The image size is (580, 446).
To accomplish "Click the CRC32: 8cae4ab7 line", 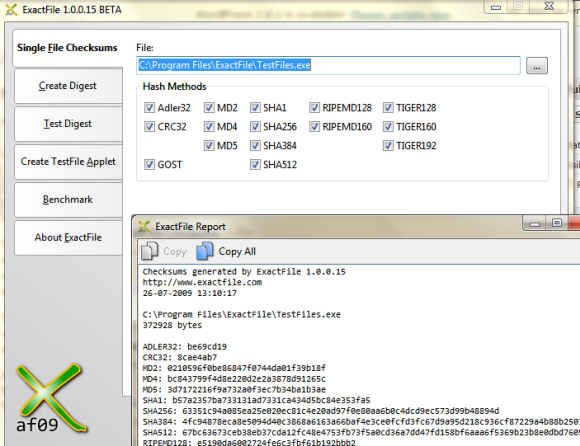I will coord(180,358).
